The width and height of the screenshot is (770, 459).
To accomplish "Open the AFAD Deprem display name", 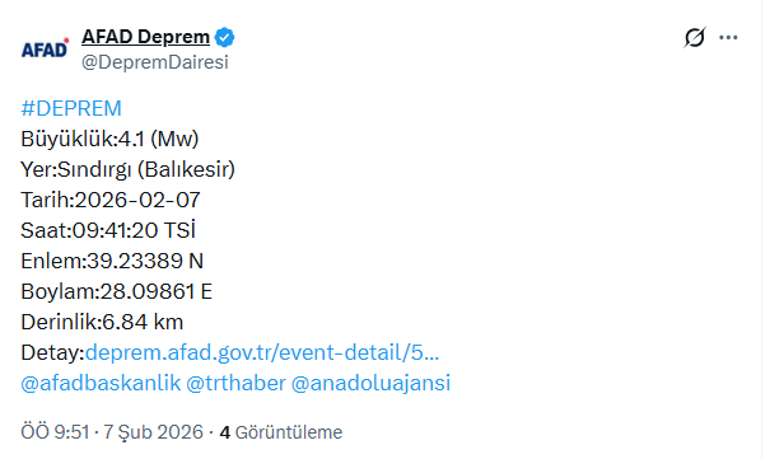I will coord(145,38).
